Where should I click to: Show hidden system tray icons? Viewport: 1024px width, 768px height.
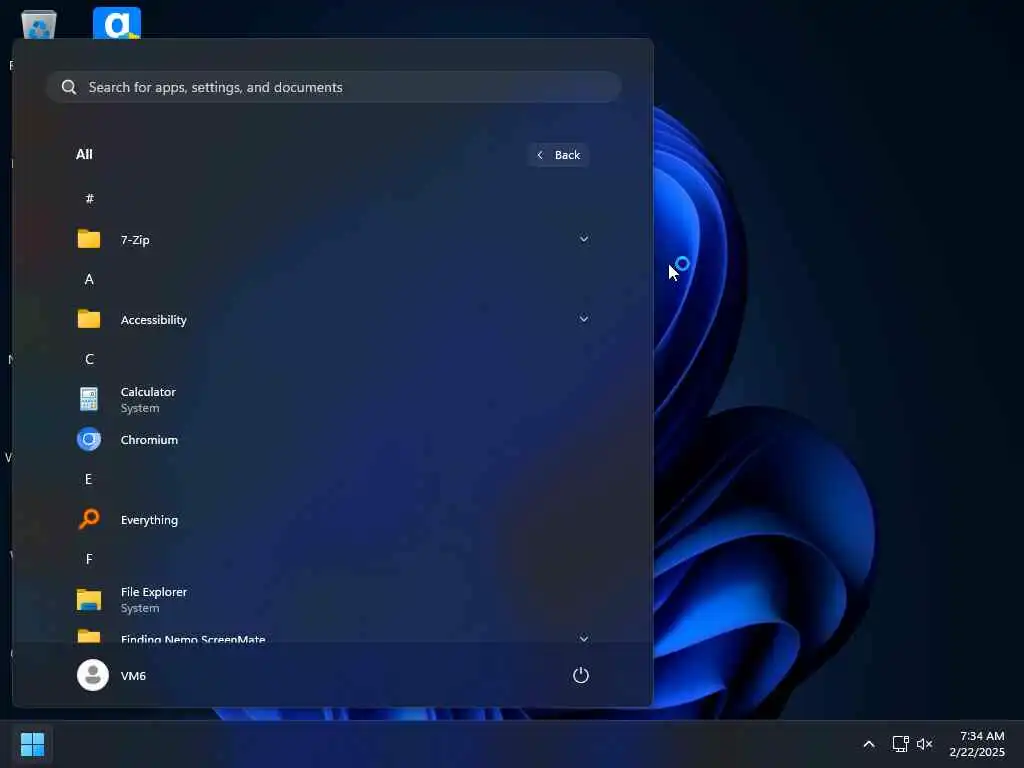869,744
